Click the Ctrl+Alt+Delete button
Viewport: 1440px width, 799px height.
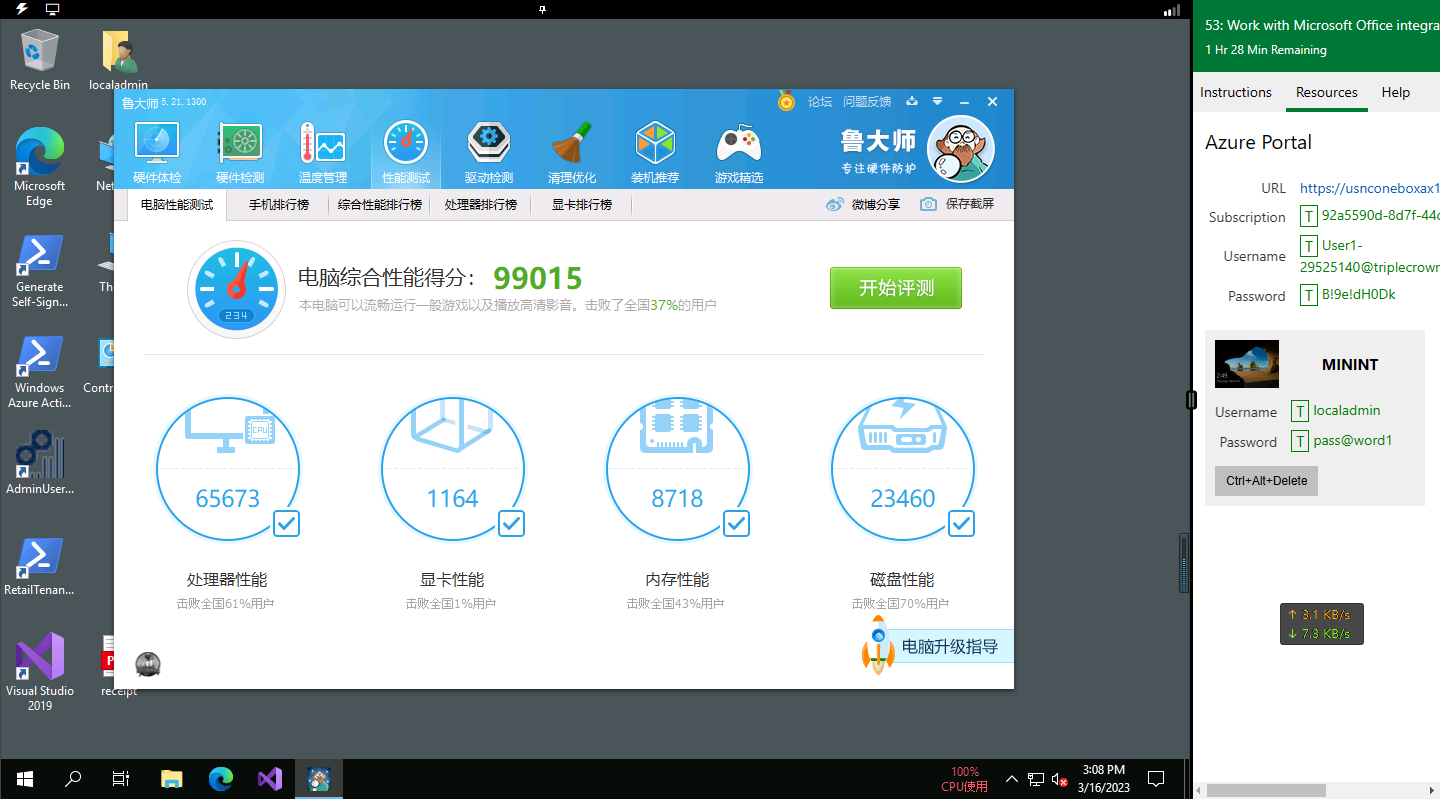point(1266,481)
